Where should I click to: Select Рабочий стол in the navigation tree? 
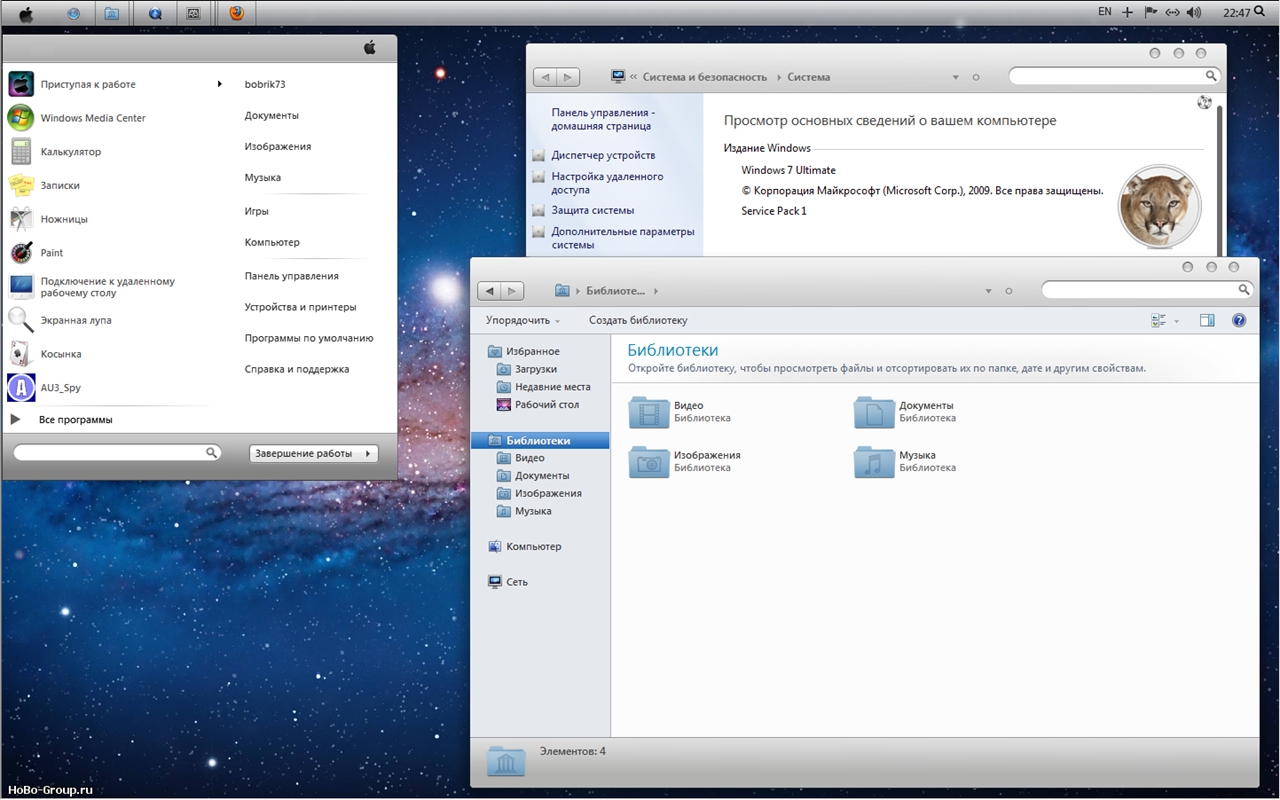click(546, 405)
